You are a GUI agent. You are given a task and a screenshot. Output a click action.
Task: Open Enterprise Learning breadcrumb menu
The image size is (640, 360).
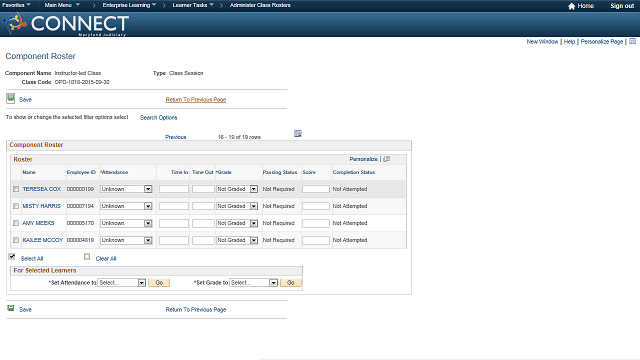129,5
